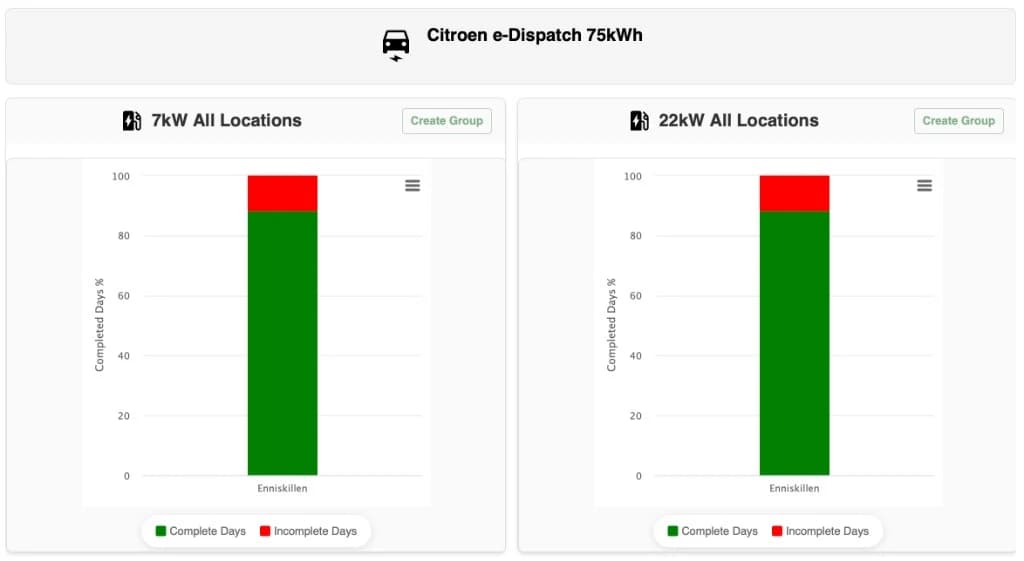Click Create Group in 7kW panel
Screen dimensions: 1024x561
(x=447, y=121)
